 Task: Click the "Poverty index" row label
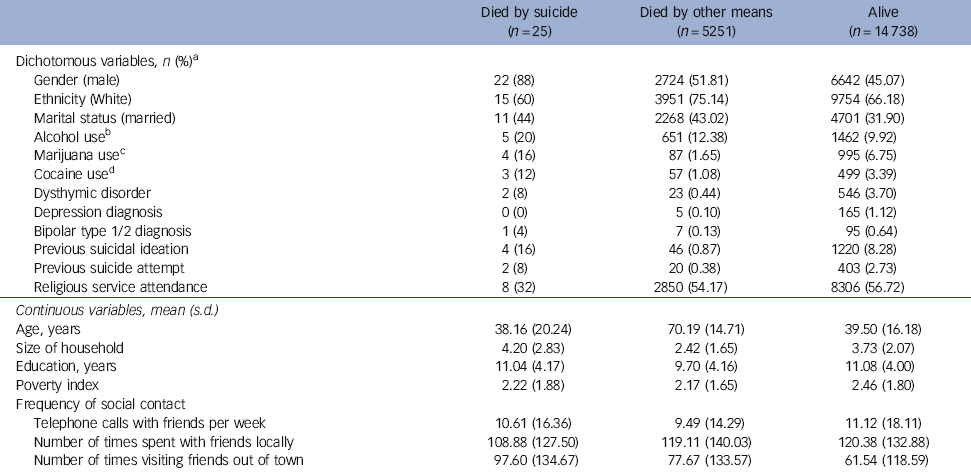tap(56, 386)
